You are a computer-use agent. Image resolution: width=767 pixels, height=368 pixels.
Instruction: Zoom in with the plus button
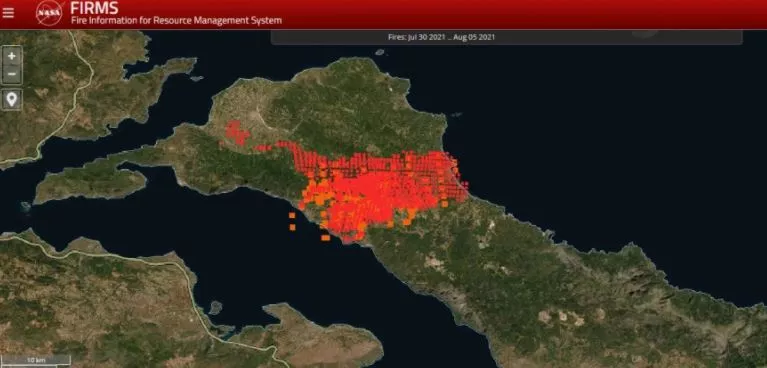pos(12,56)
